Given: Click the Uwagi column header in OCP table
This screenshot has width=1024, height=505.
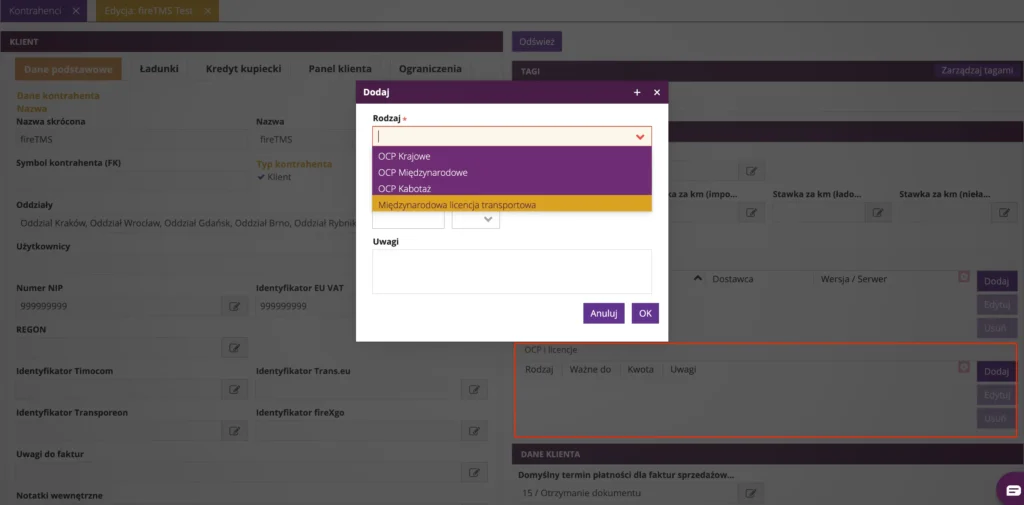Looking at the screenshot, I should click(682, 369).
